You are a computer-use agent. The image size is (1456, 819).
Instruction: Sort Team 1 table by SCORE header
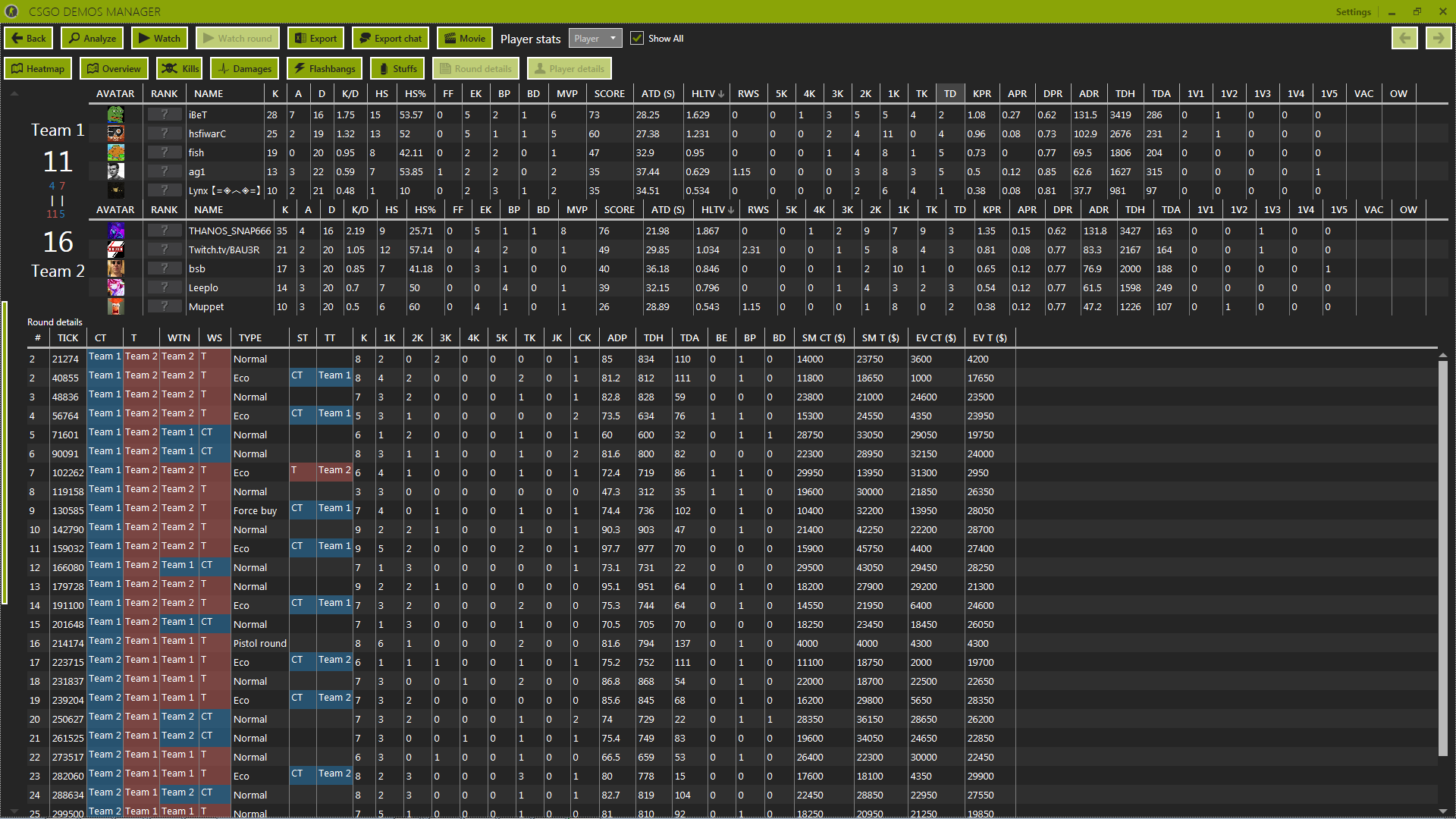(x=610, y=94)
